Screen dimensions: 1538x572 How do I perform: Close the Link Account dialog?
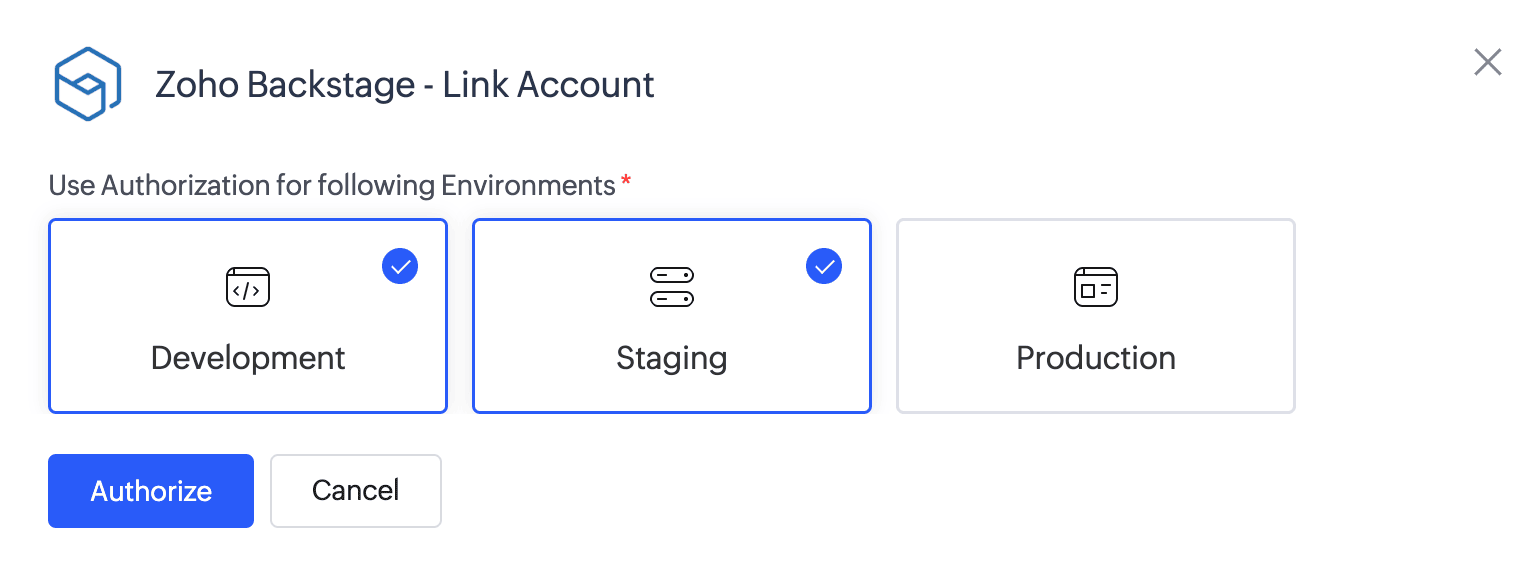[1488, 62]
